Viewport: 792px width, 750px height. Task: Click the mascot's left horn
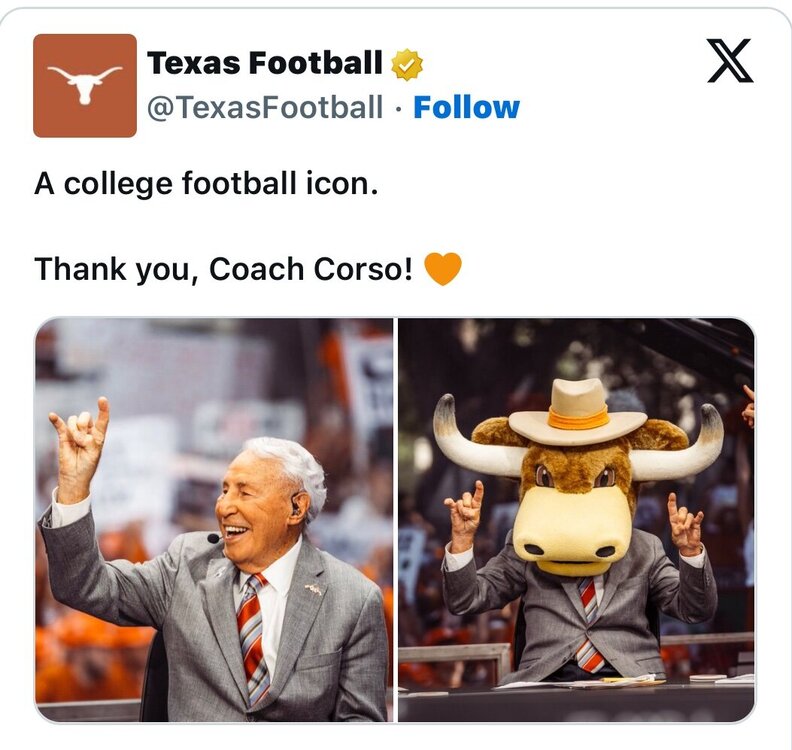[x=468, y=440]
